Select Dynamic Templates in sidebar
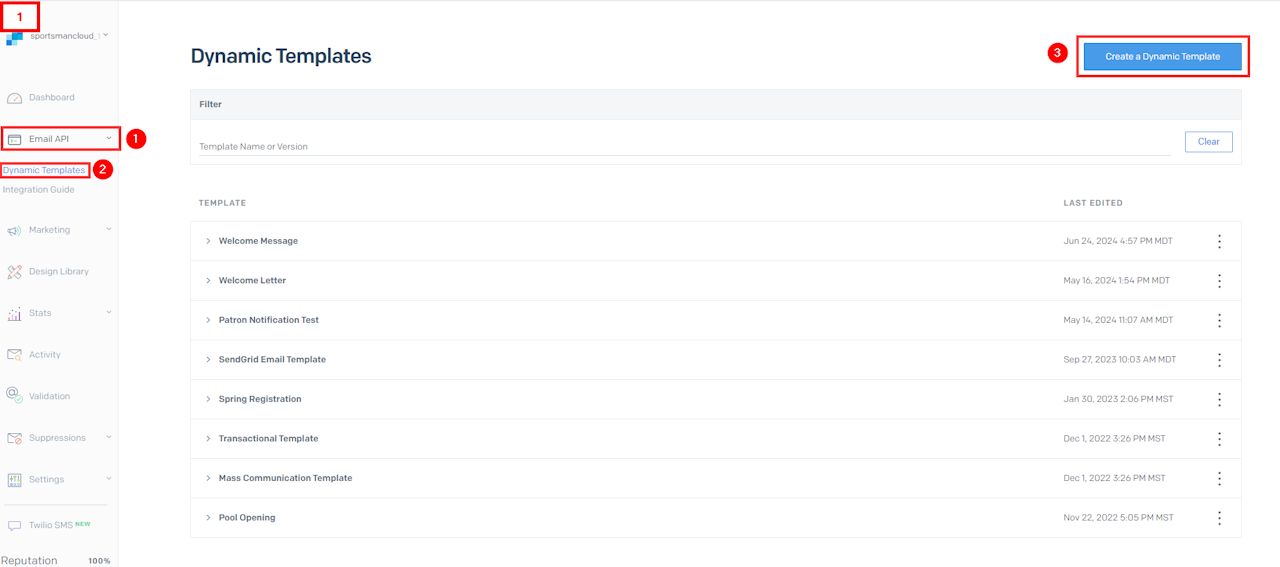This screenshot has width=1280, height=567. tap(44, 170)
